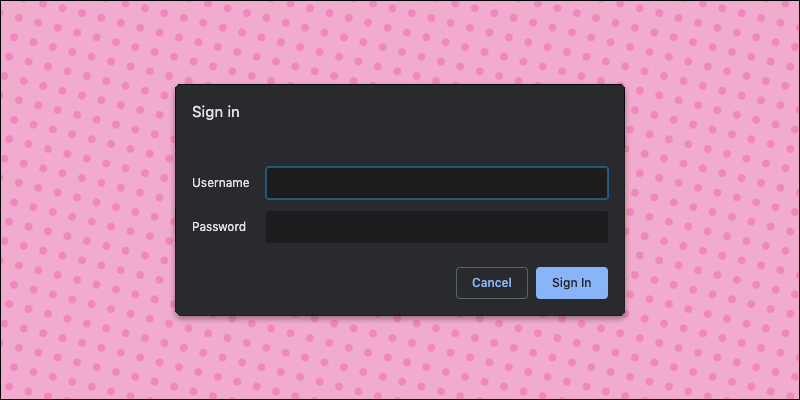The image size is (800, 400).
Task: Click the "Sign in" dialog title
Action: pyautogui.click(x=216, y=112)
